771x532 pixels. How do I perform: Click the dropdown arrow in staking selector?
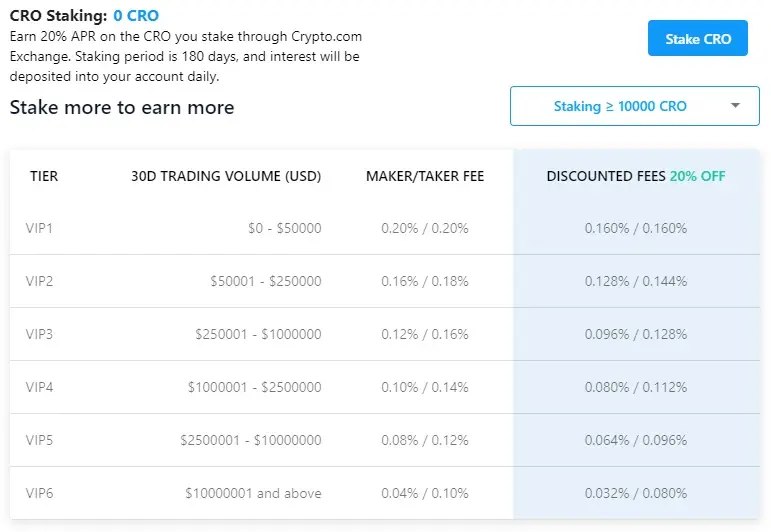[735, 105]
